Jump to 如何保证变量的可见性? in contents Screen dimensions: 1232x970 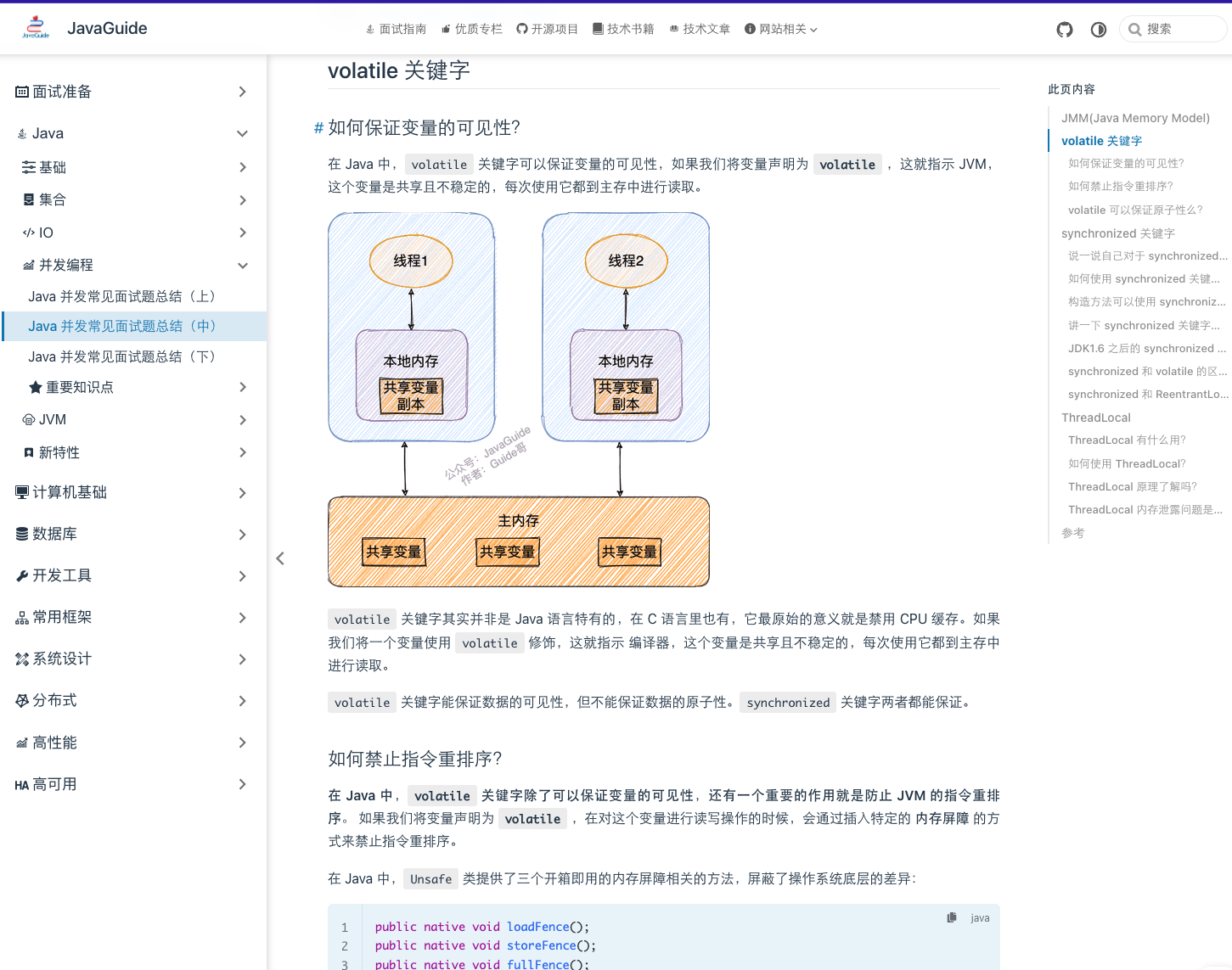tap(1126, 163)
